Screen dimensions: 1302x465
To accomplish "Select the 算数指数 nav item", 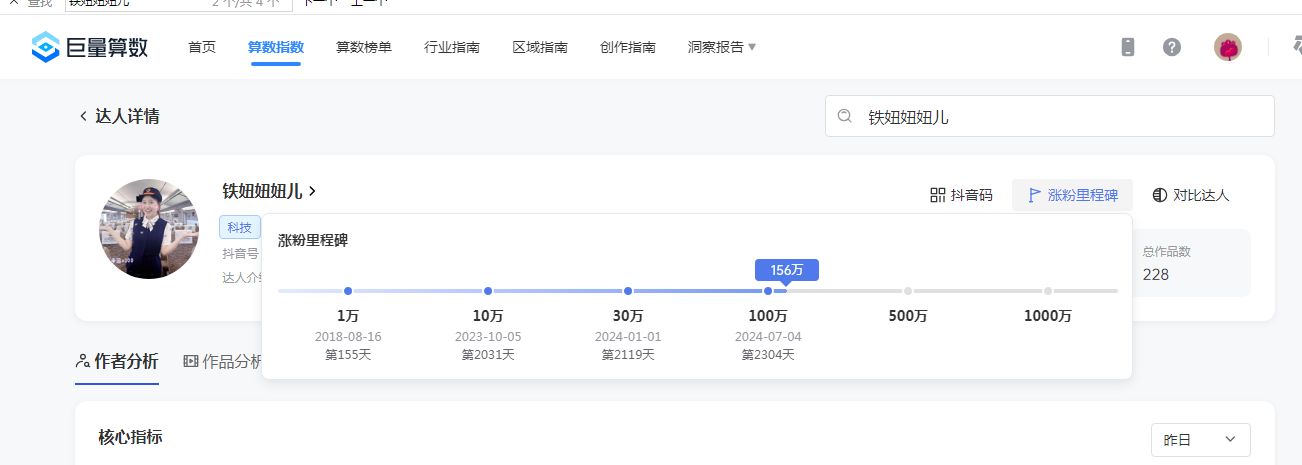I will [276, 47].
